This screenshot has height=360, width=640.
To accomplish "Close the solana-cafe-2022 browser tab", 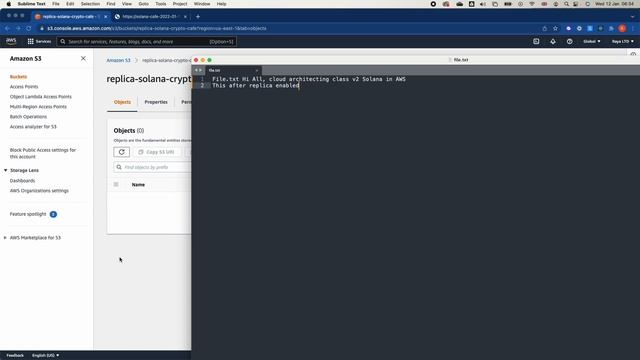I will [185, 16].
